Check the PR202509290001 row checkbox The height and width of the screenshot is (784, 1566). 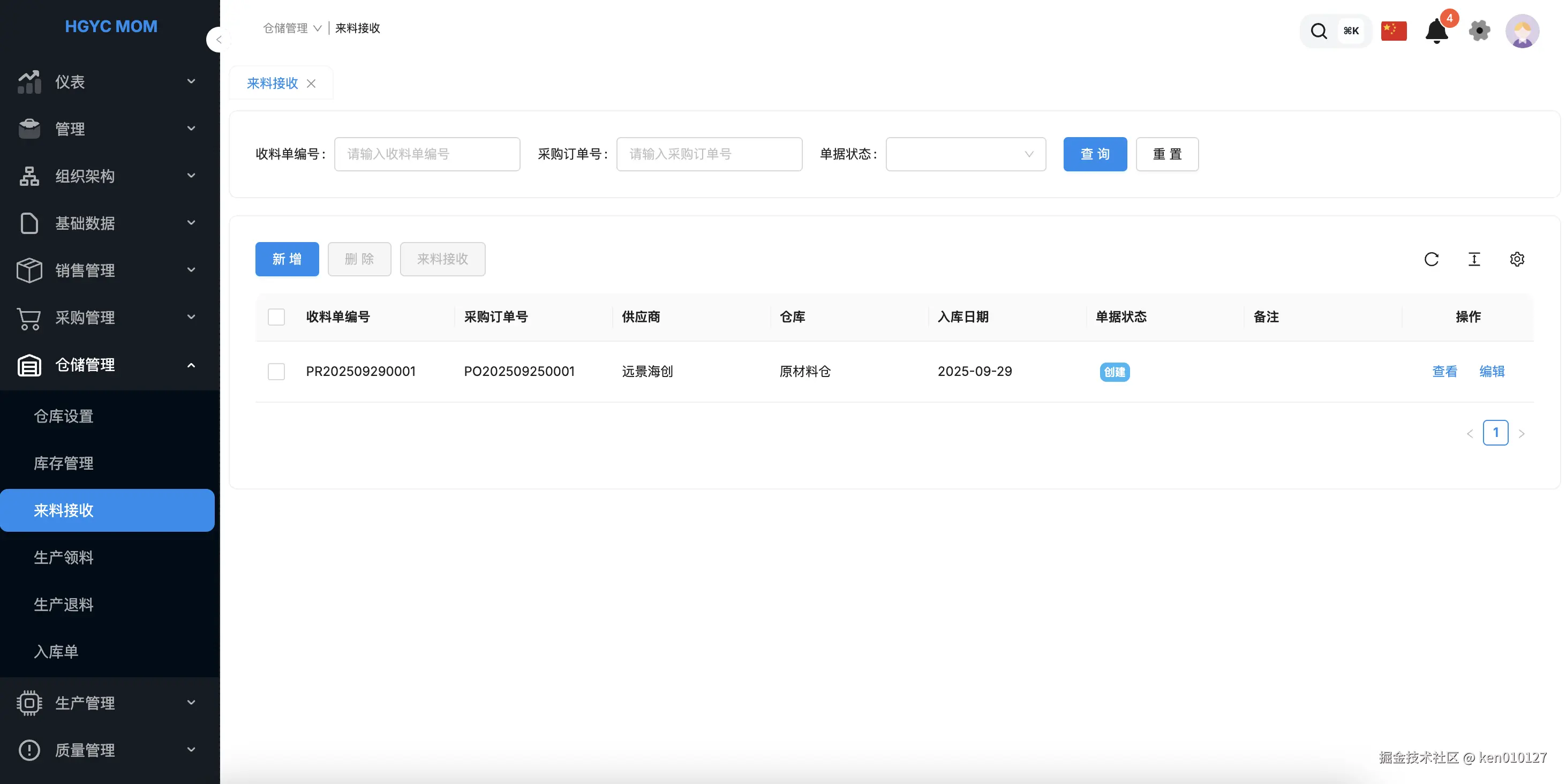(x=276, y=371)
